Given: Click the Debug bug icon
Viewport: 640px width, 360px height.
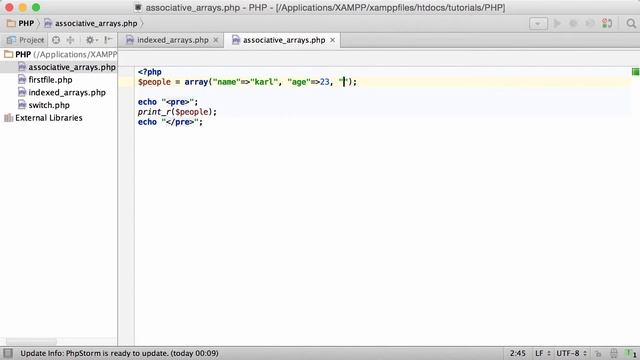Looking at the screenshot, I should pos(573,24).
